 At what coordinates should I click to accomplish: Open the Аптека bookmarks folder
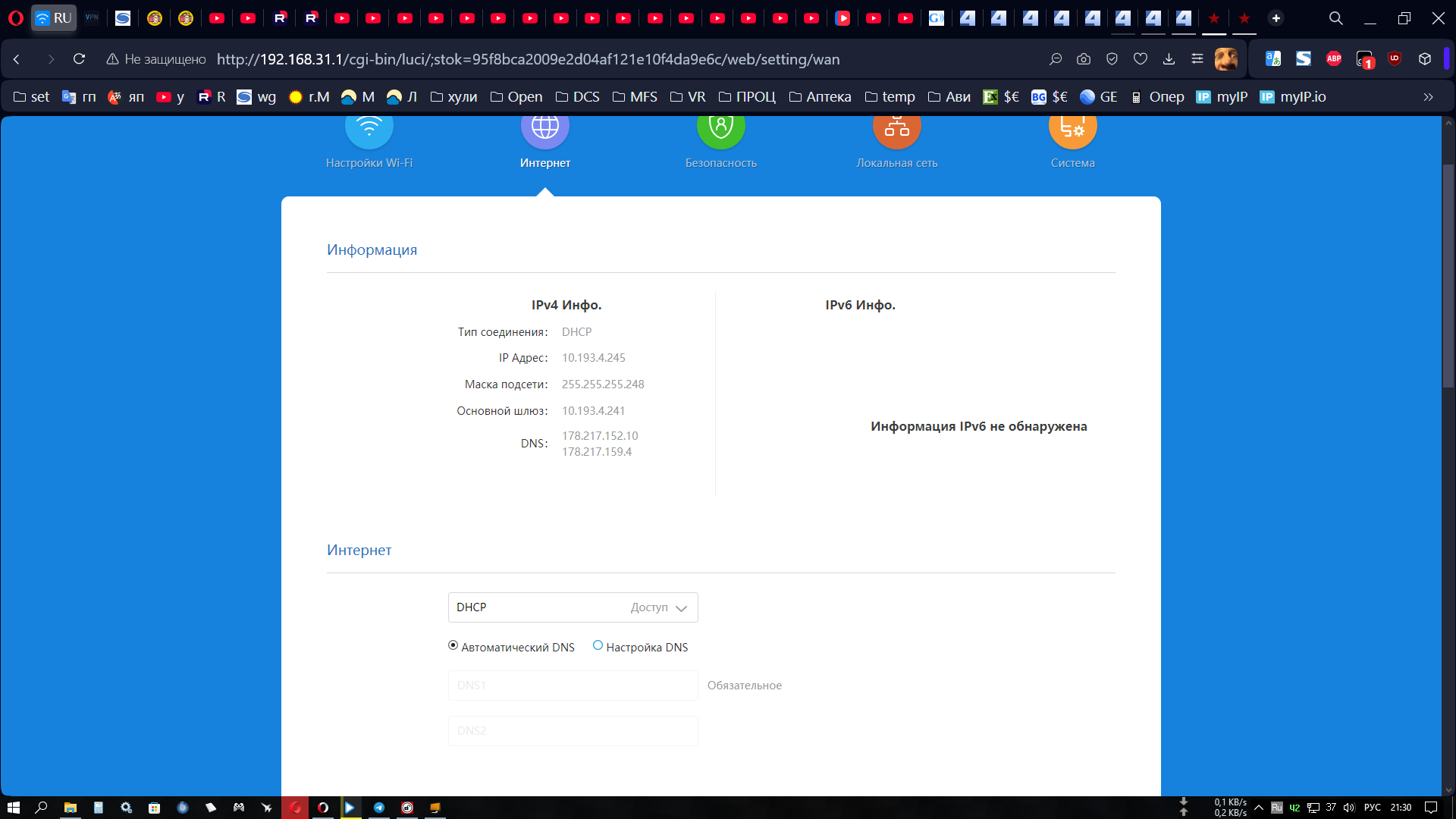[820, 97]
